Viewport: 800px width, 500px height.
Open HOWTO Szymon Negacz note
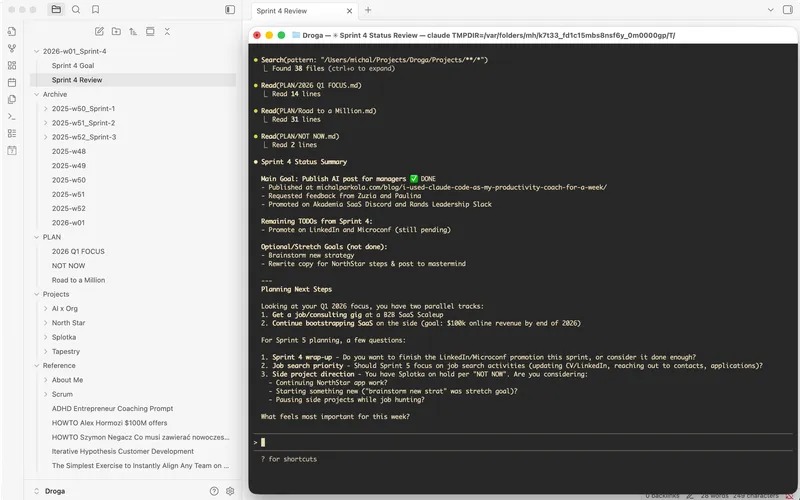pyautogui.click(x=140, y=437)
